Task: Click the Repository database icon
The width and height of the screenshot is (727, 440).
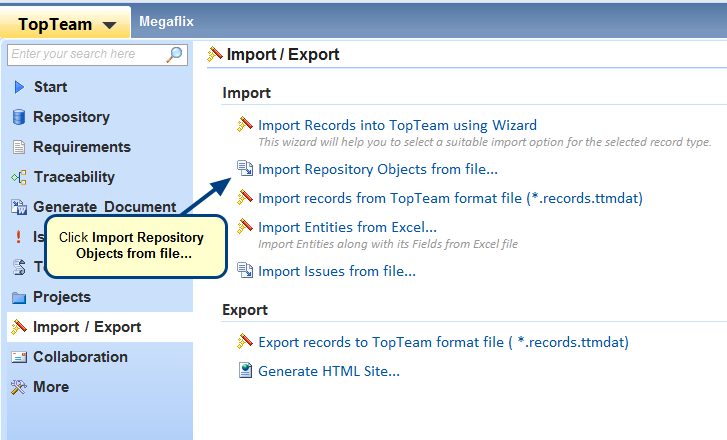Action: coord(19,117)
